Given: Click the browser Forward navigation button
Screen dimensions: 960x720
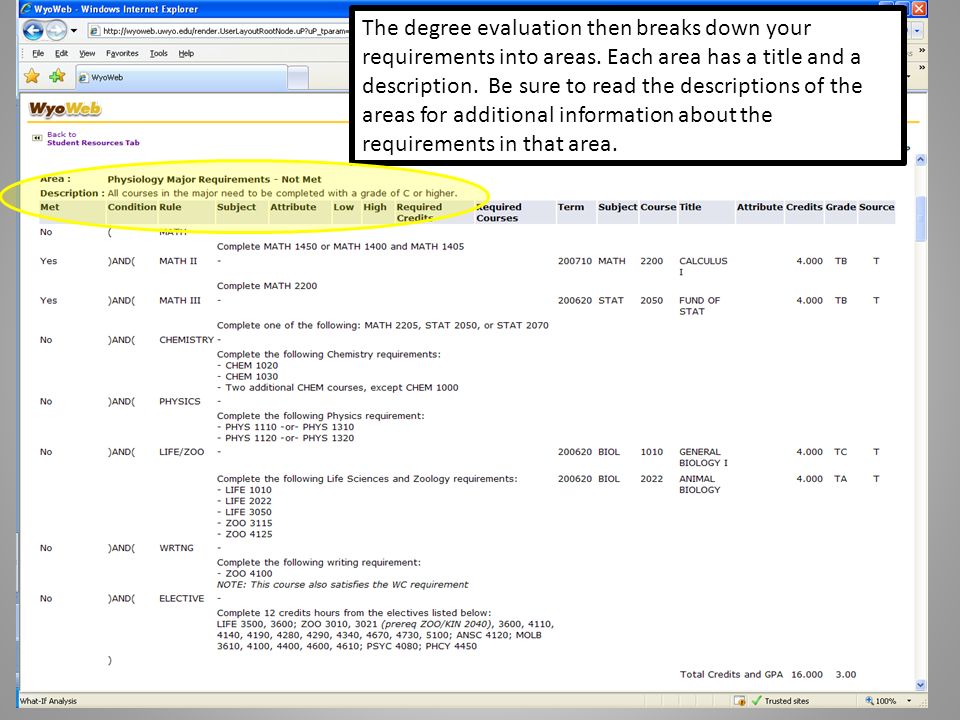Looking at the screenshot, I should pyautogui.click(x=56, y=30).
